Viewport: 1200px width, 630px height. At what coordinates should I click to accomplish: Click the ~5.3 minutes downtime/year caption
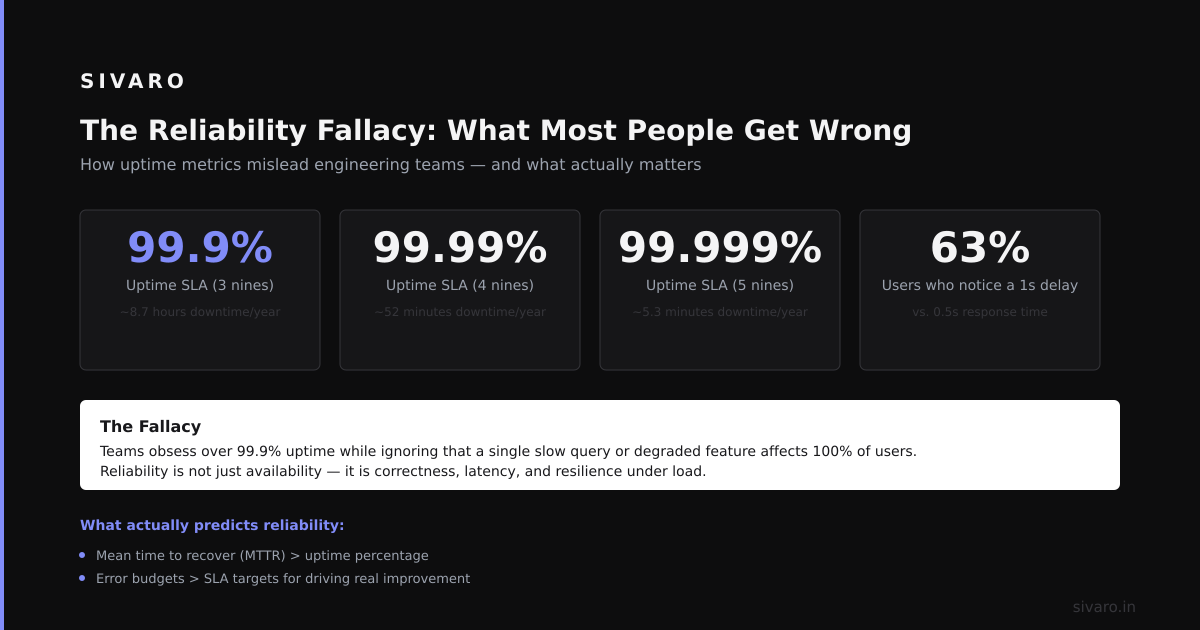720,312
